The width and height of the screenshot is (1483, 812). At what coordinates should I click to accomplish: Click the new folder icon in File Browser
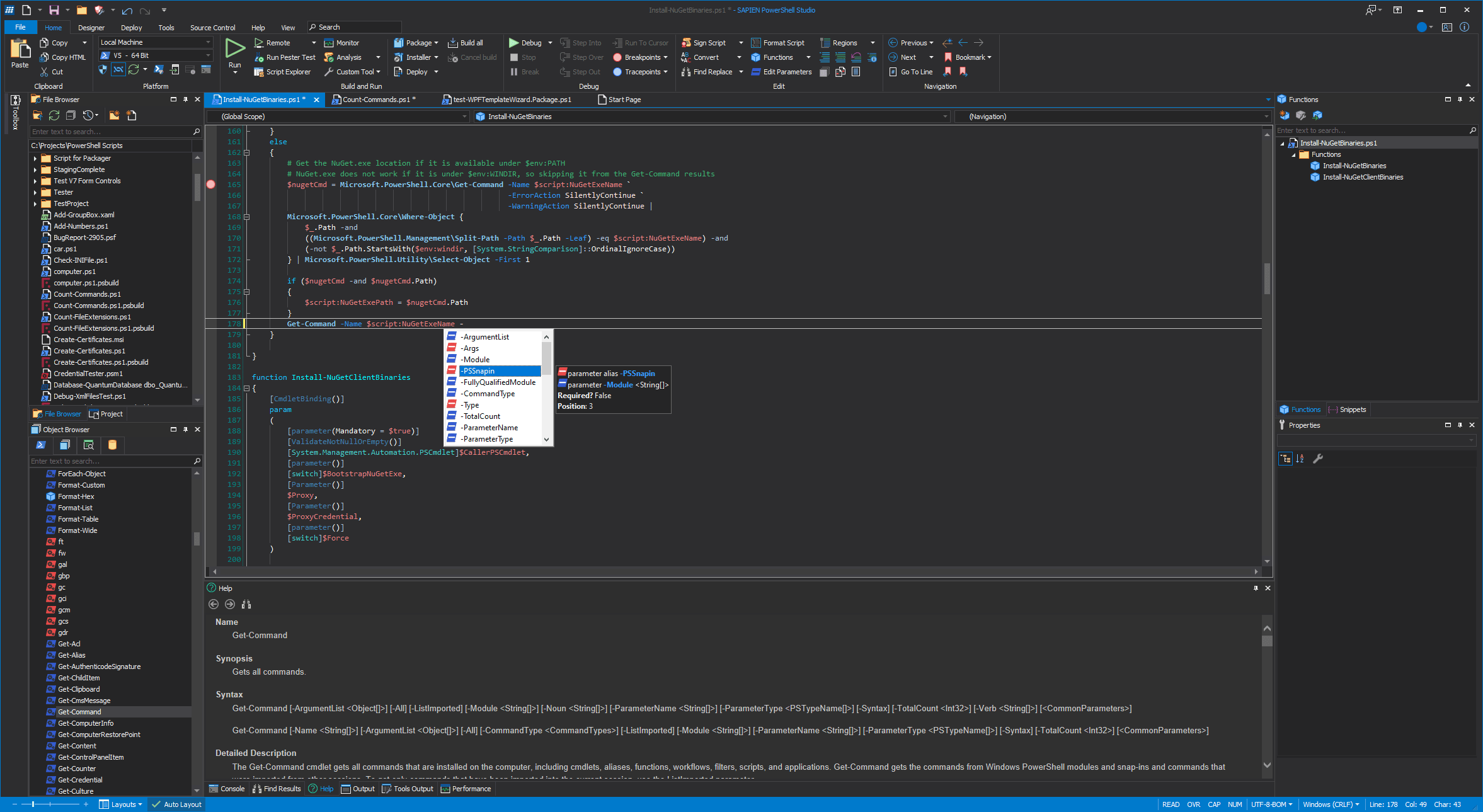pyautogui.click(x=114, y=115)
